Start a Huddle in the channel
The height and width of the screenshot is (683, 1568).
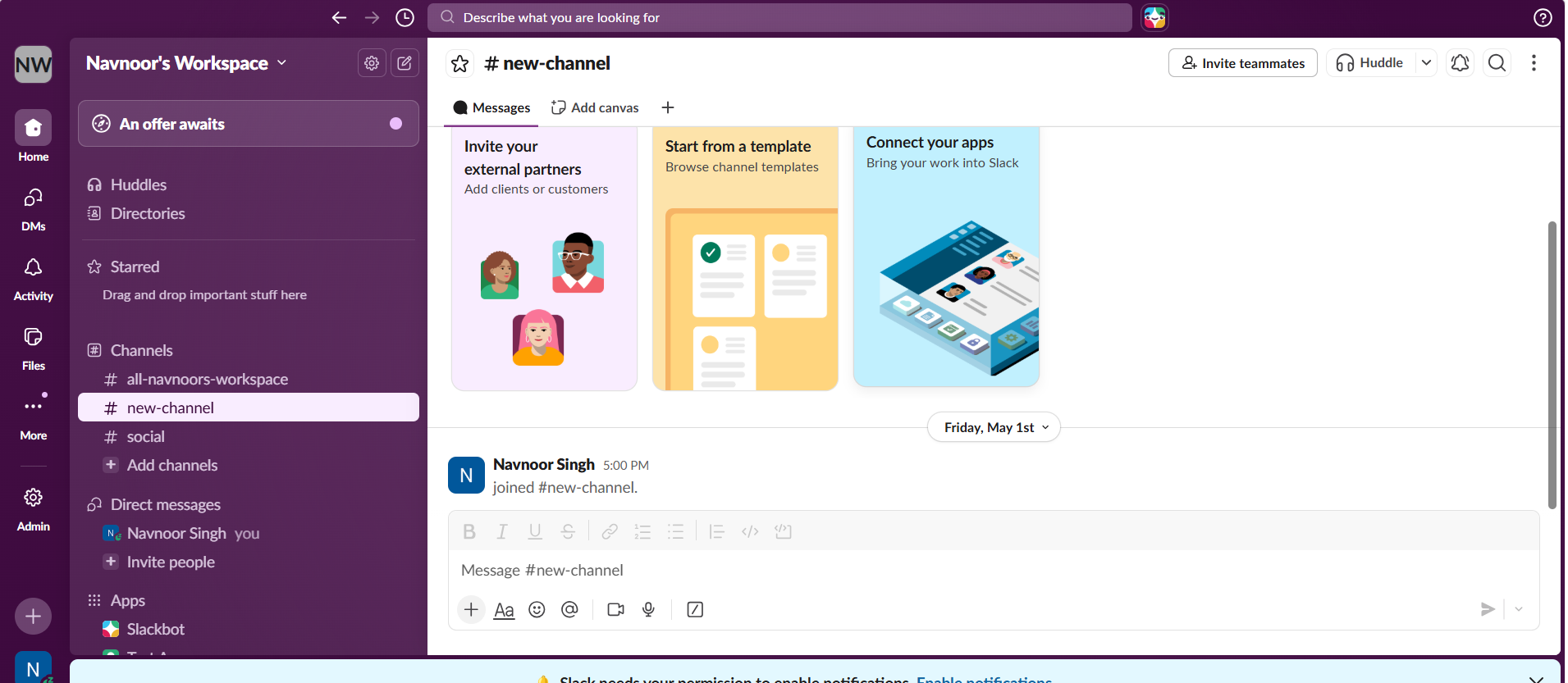coord(1370,63)
